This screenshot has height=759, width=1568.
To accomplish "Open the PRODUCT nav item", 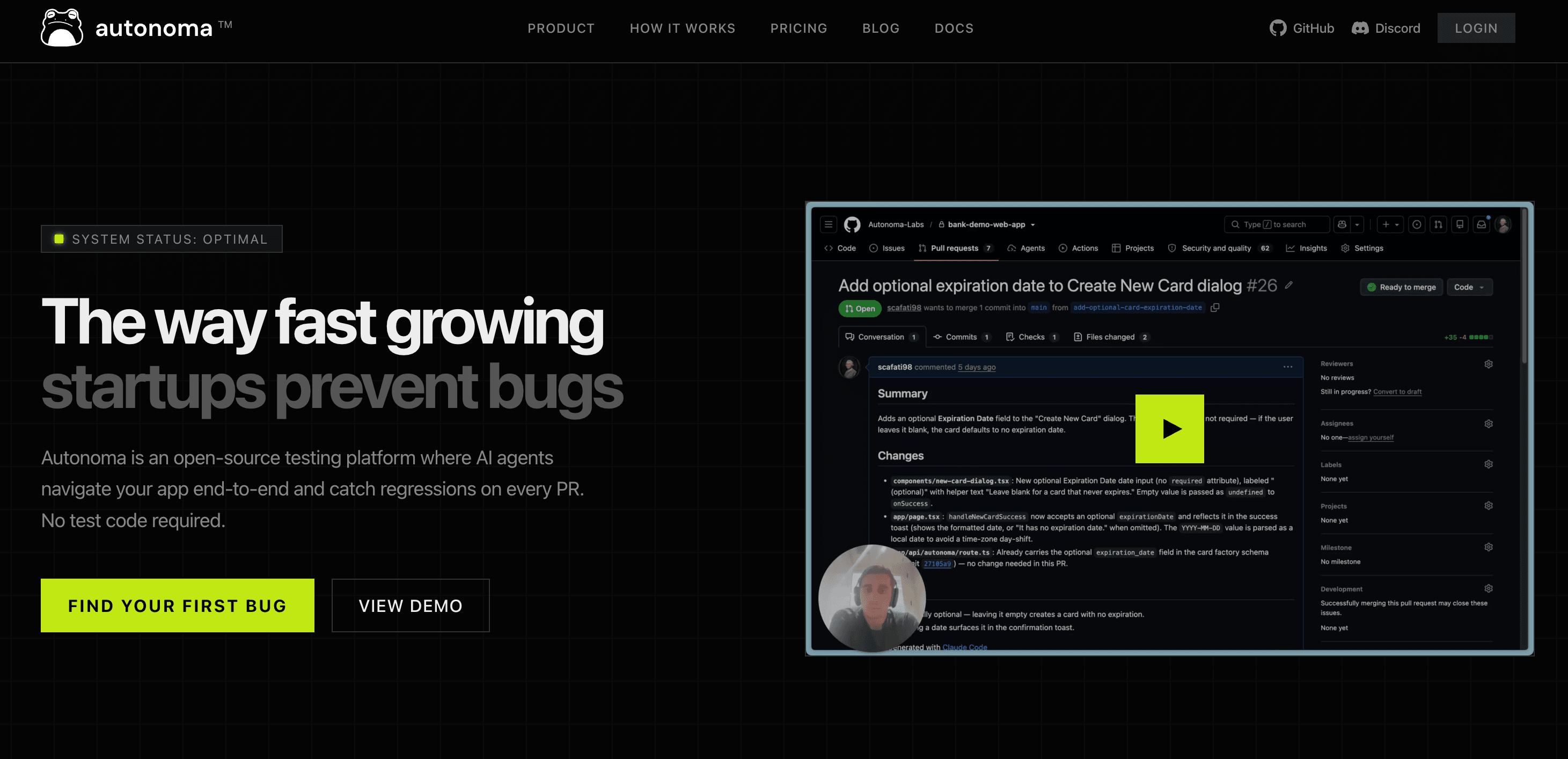I will click(x=561, y=28).
